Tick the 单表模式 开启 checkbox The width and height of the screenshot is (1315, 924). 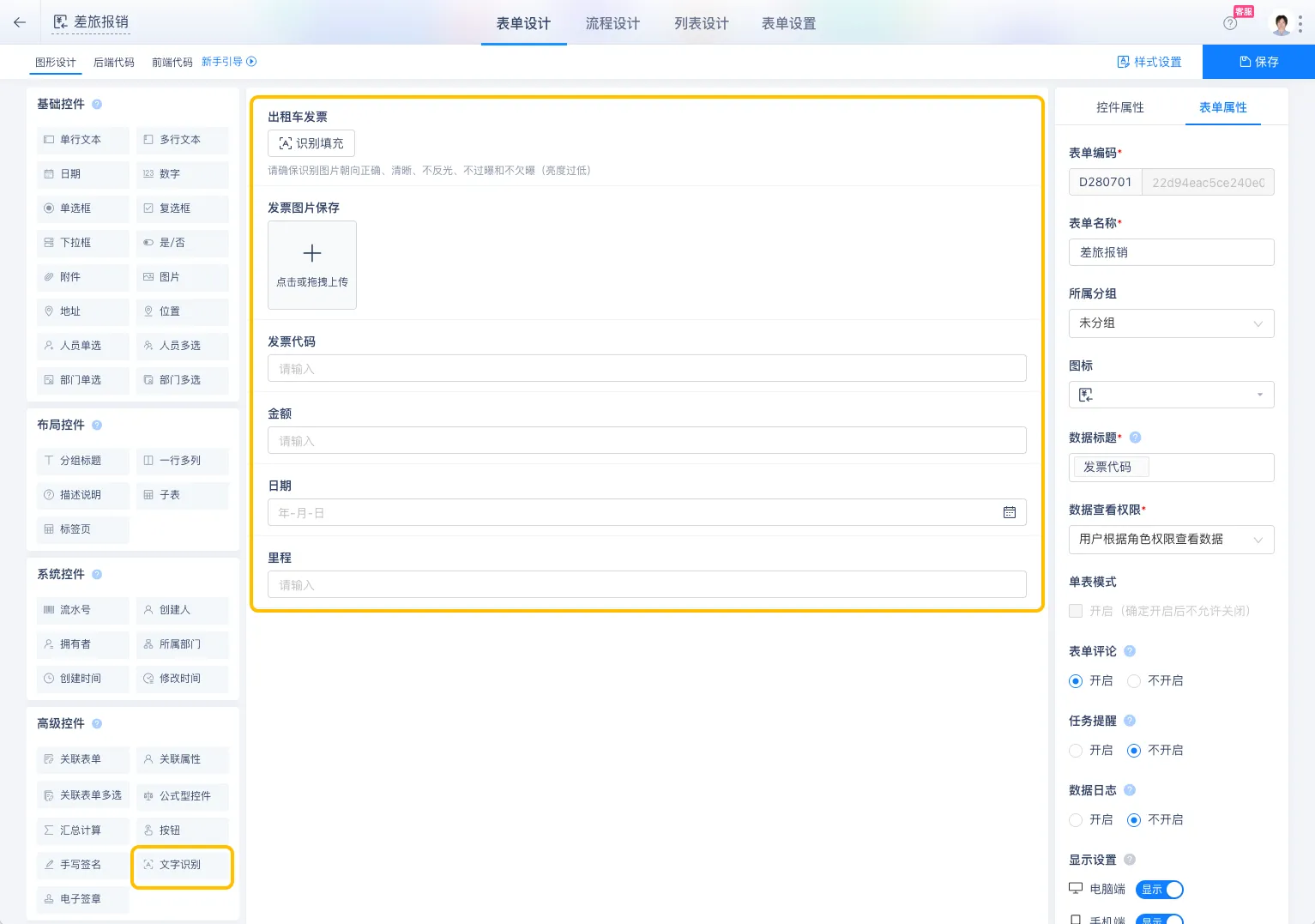tap(1076, 611)
